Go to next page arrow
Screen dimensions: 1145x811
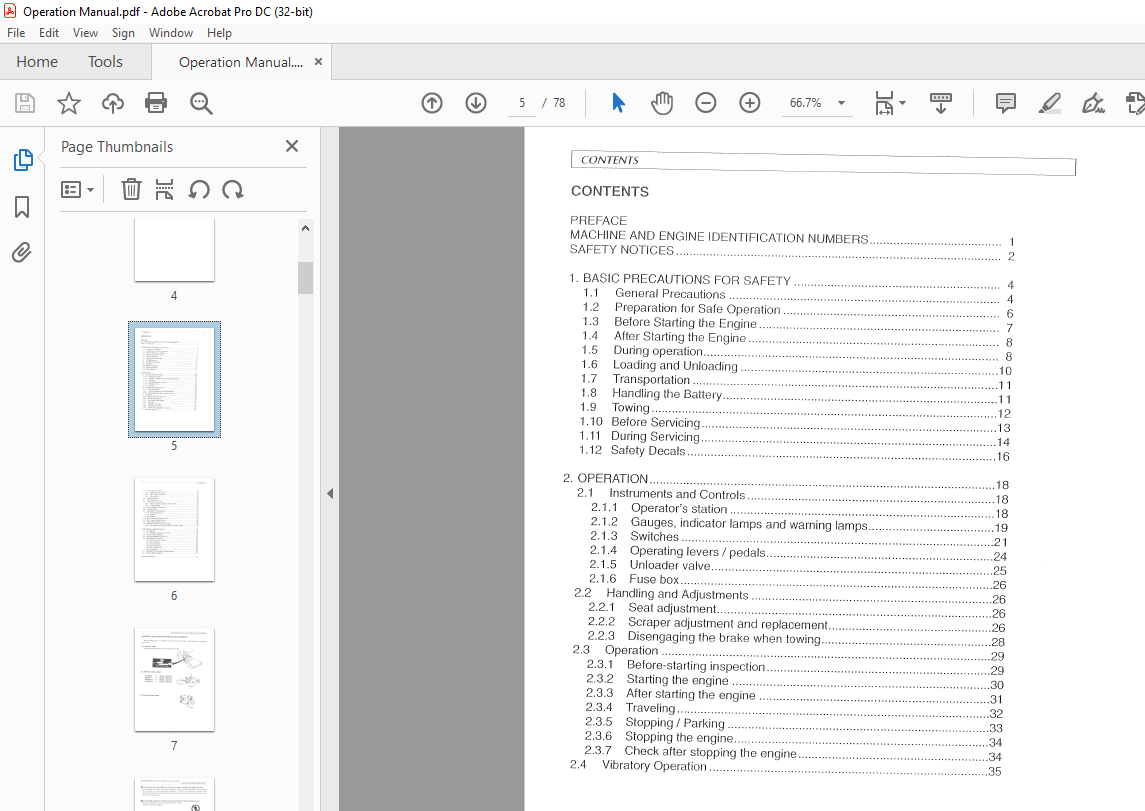pyautogui.click(x=476, y=103)
